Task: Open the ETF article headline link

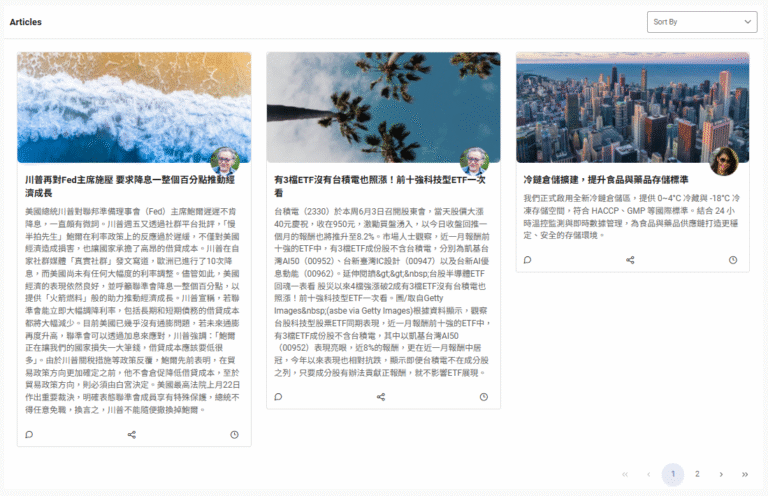Action: [380, 186]
